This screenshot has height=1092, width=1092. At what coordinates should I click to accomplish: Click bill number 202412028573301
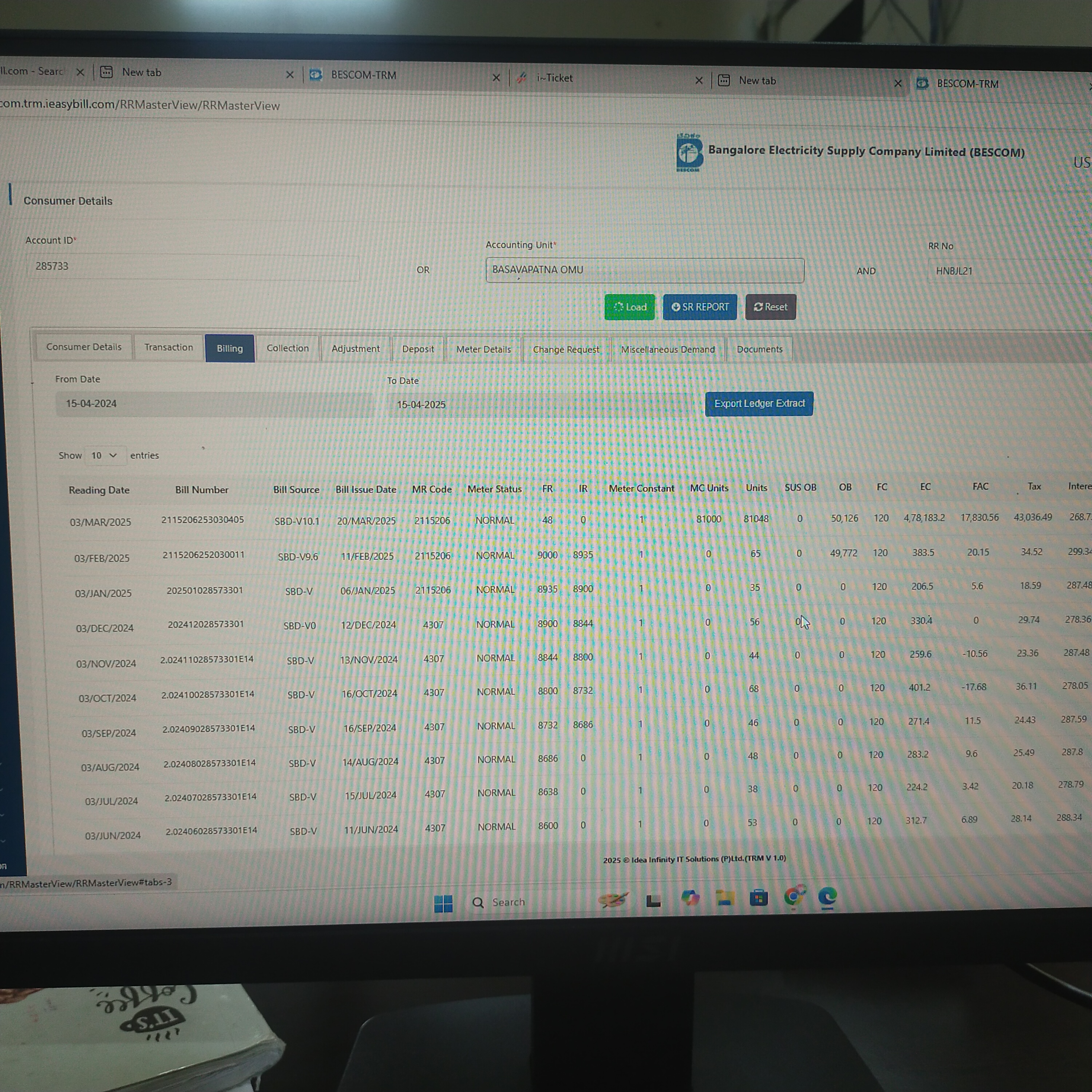[206, 624]
